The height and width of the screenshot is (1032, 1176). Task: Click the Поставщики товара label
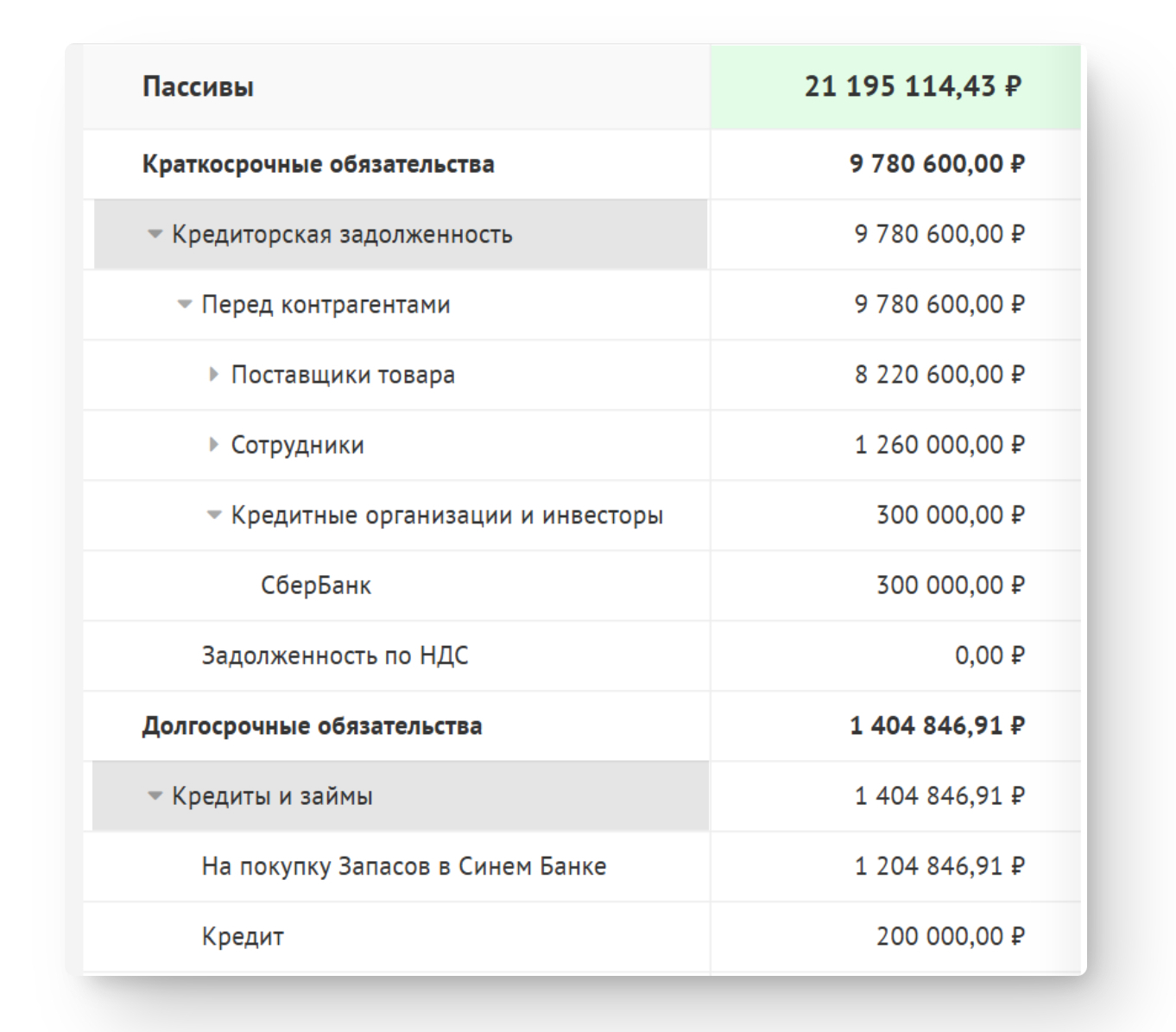(343, 375)
